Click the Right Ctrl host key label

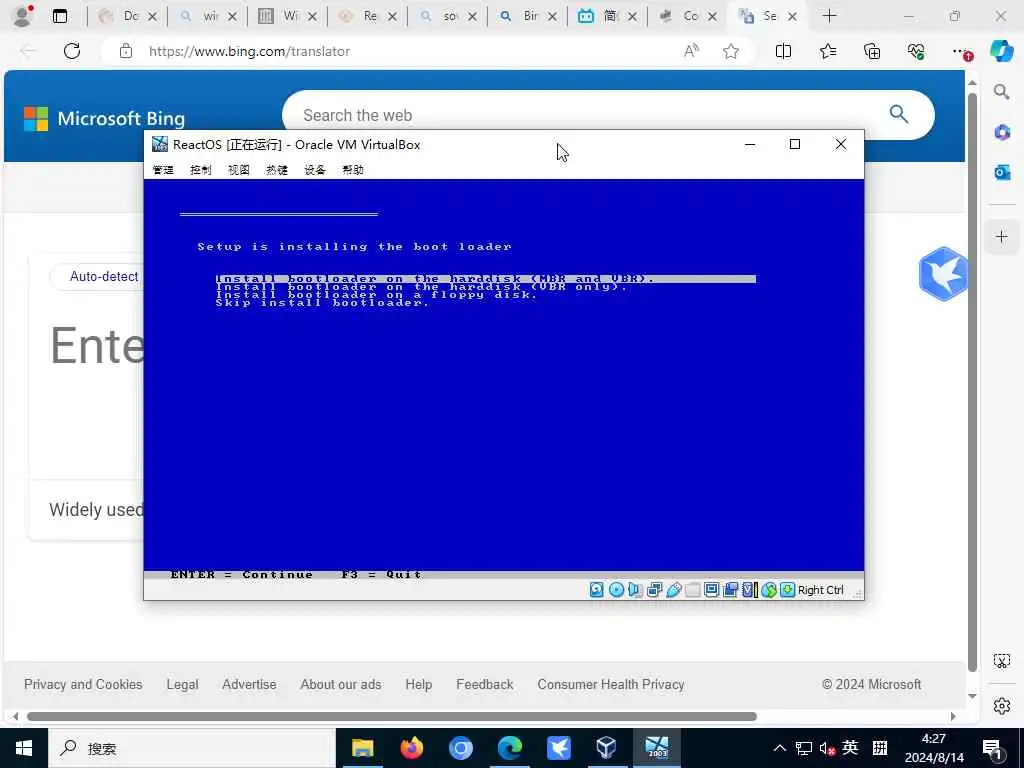(821, 590)
